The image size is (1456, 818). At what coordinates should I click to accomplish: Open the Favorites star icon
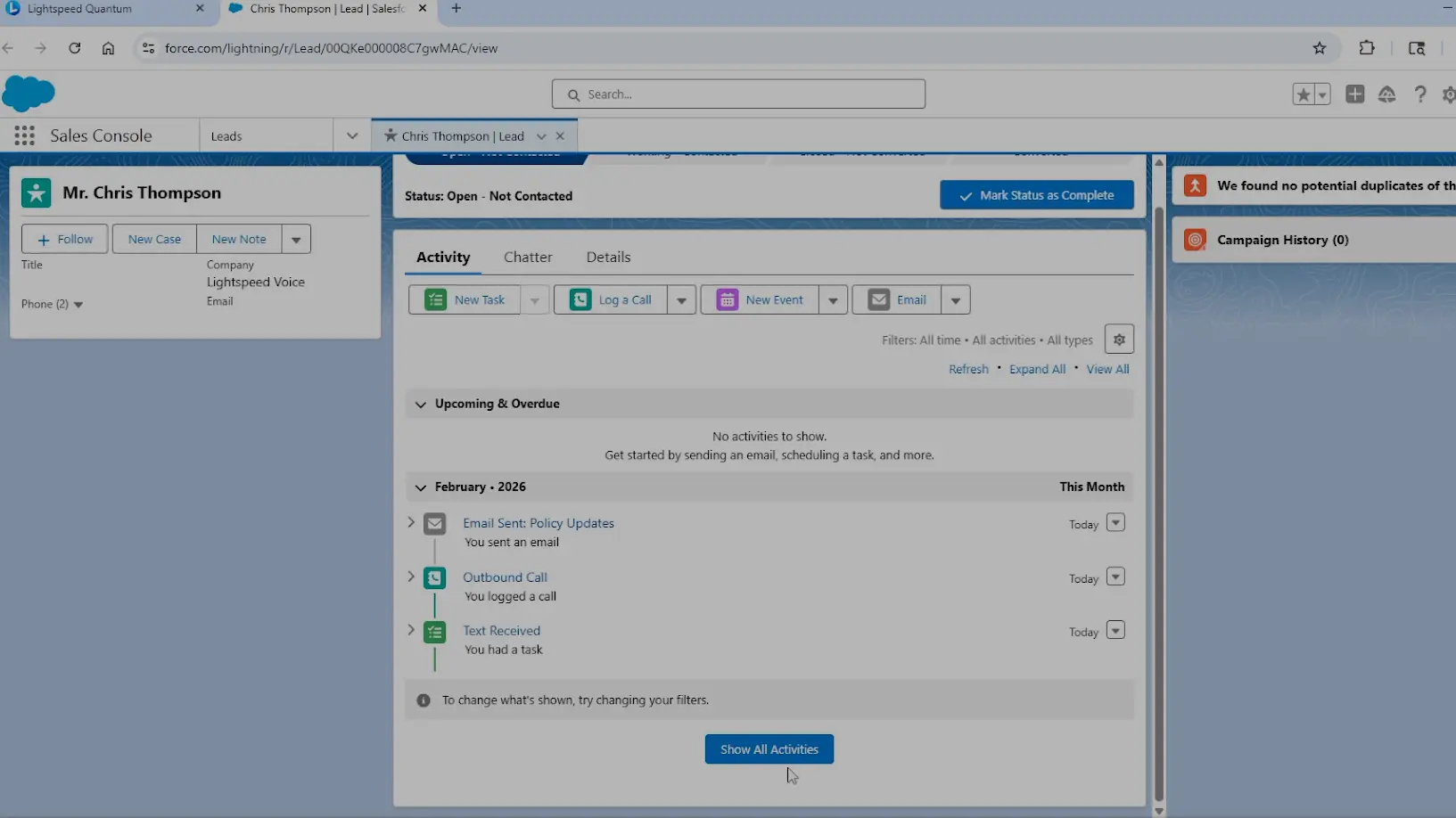pos(1304,94)
